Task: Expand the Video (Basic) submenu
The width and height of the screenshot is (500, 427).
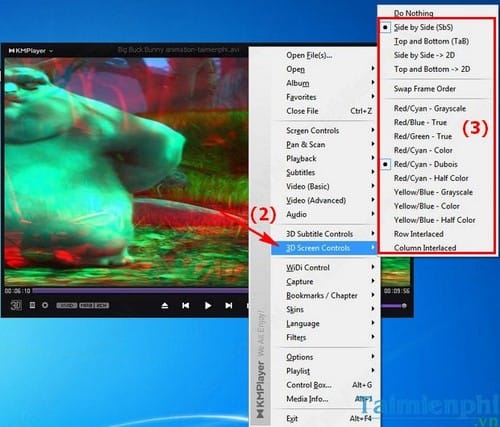Action: (324, 187)
